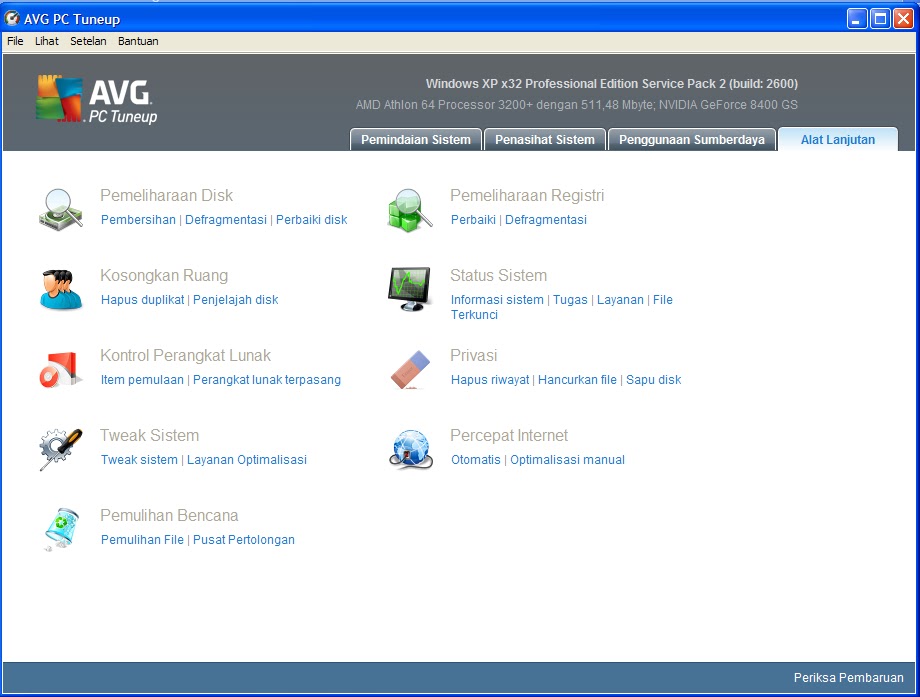Click the Pemeliharaan Registri green cubes icon
The width and height of the screenshot is (920, 697).
click(x=410, y=210)
